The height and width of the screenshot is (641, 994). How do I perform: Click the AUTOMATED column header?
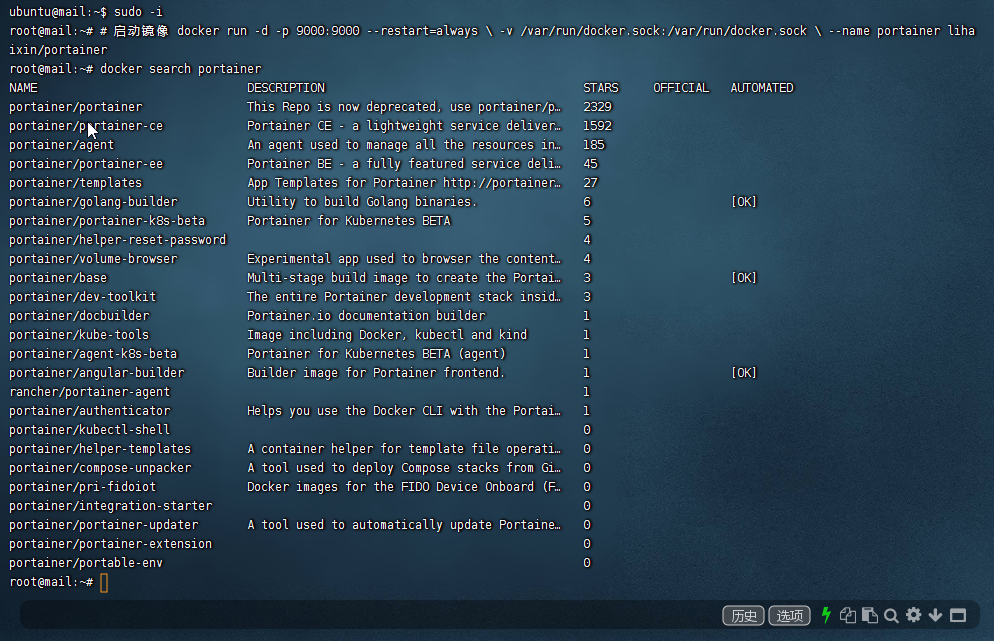coord(762,87)
